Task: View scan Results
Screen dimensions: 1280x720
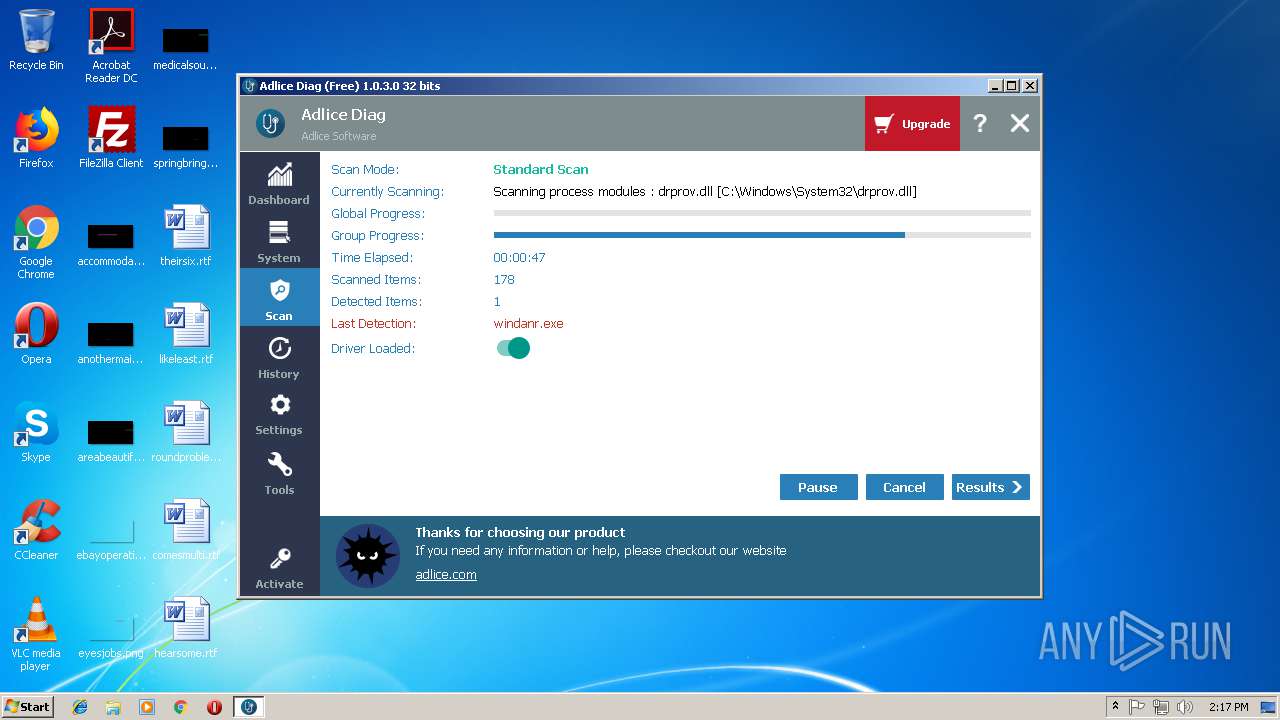Action: (x=990, y=487)
